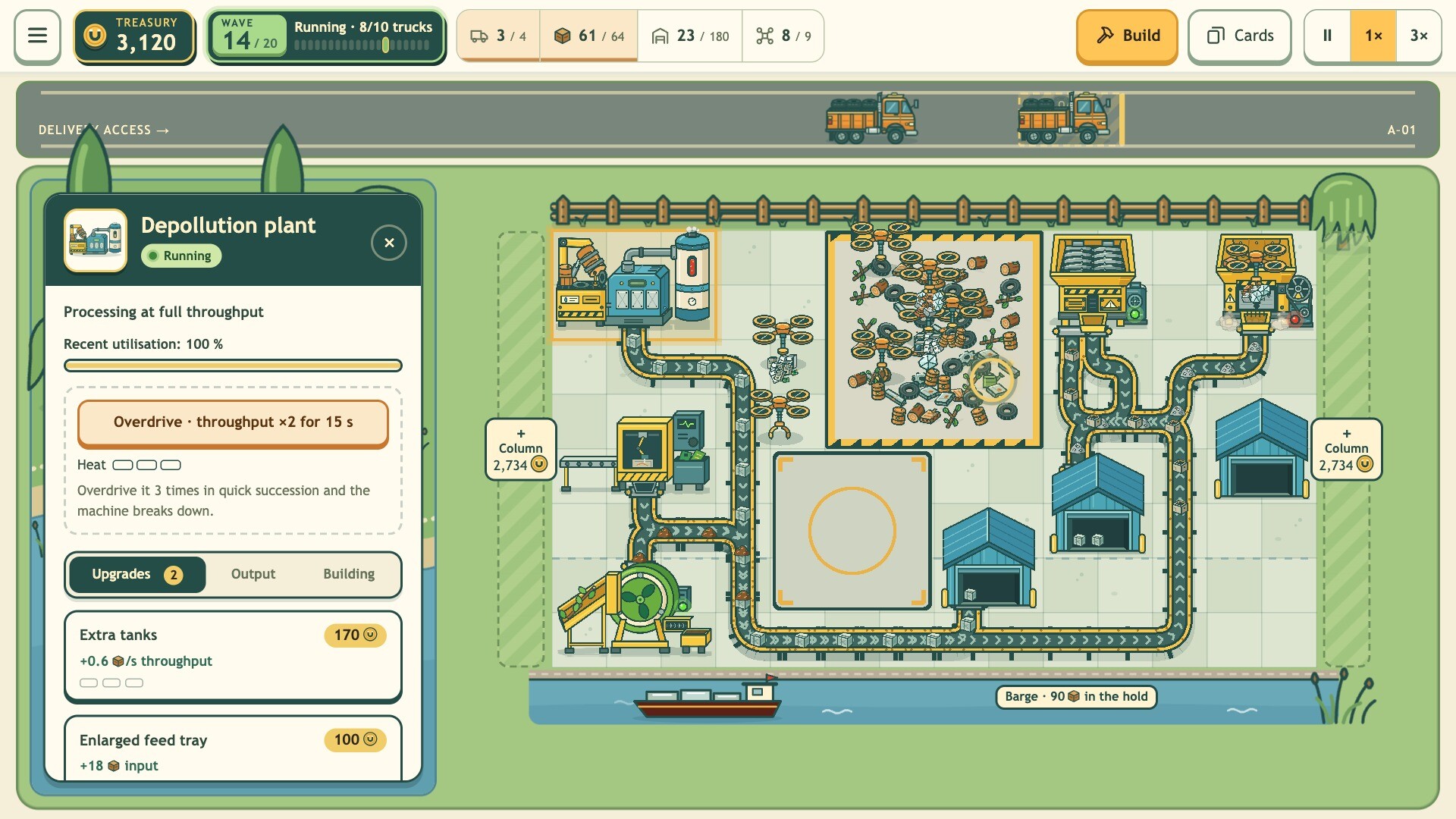Image resolution: width=1456 pixels, height=819 pixels.
Task: Click the treasury coin icon
Action: point(95,36)
